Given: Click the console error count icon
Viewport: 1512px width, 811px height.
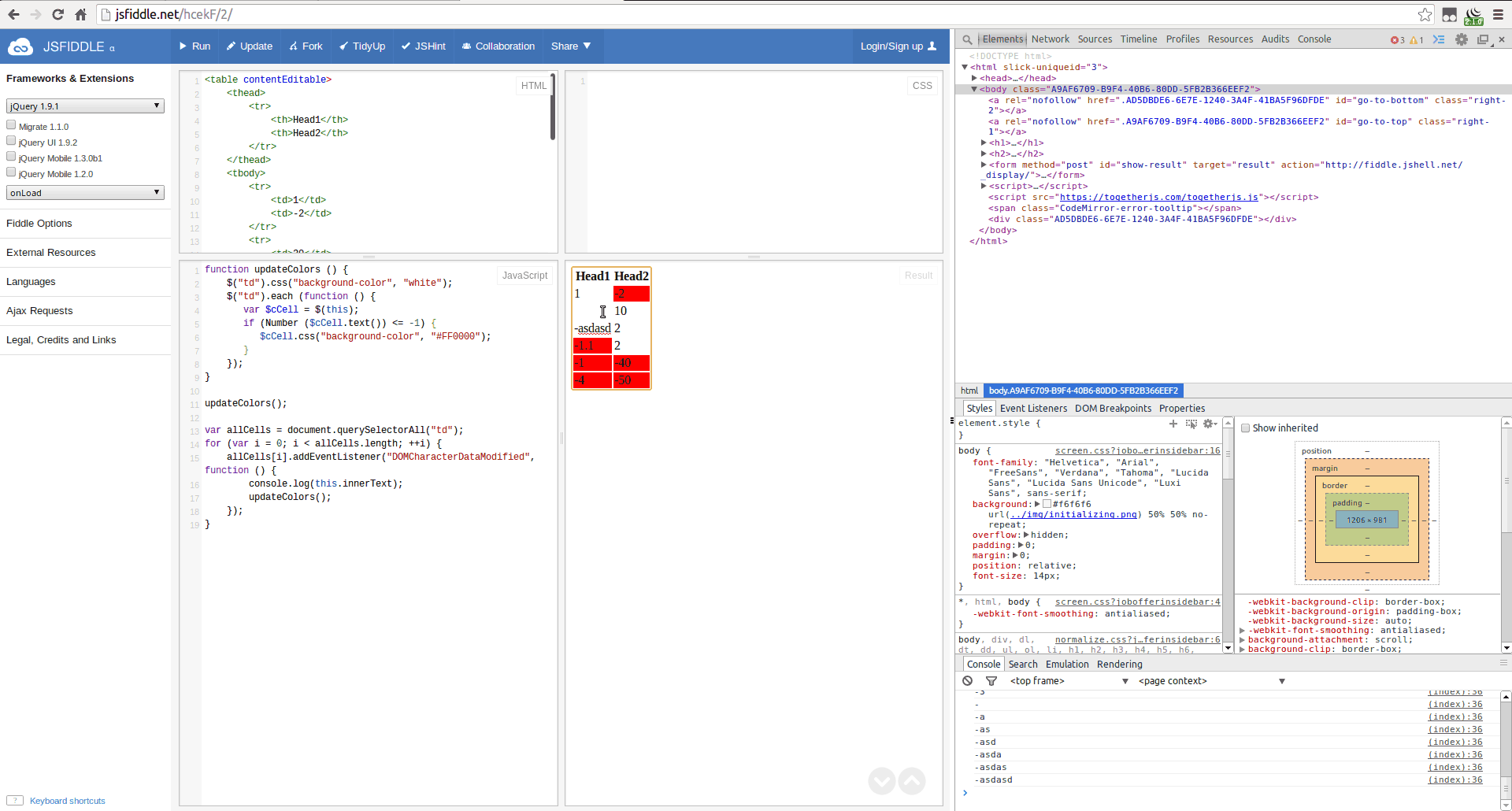Looking at the screenshot, I should [x=1396, y=39].
